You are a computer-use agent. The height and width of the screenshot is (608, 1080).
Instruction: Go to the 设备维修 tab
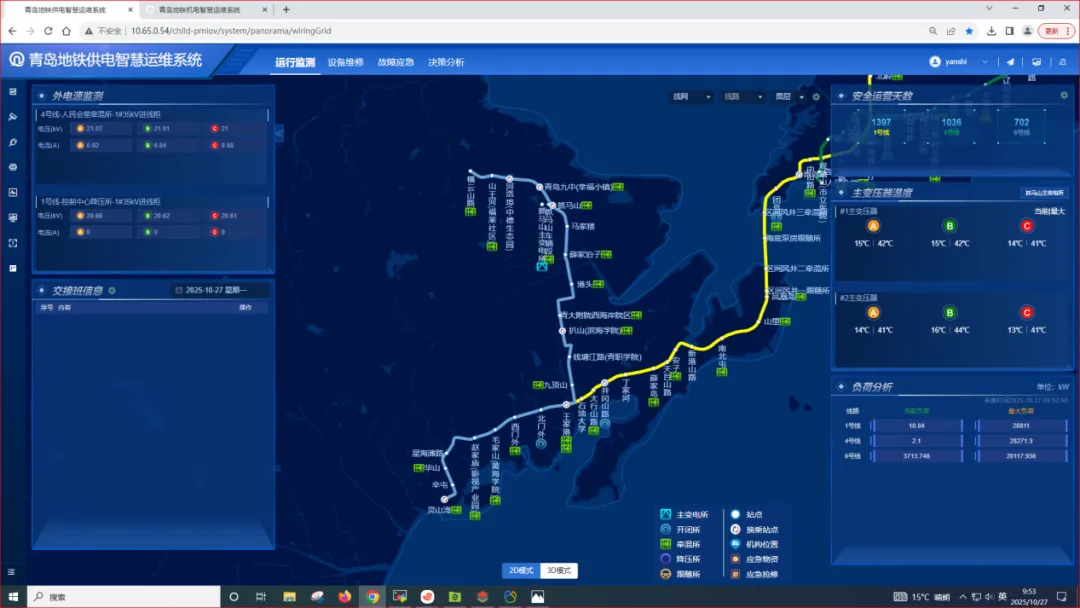point(346,62)
